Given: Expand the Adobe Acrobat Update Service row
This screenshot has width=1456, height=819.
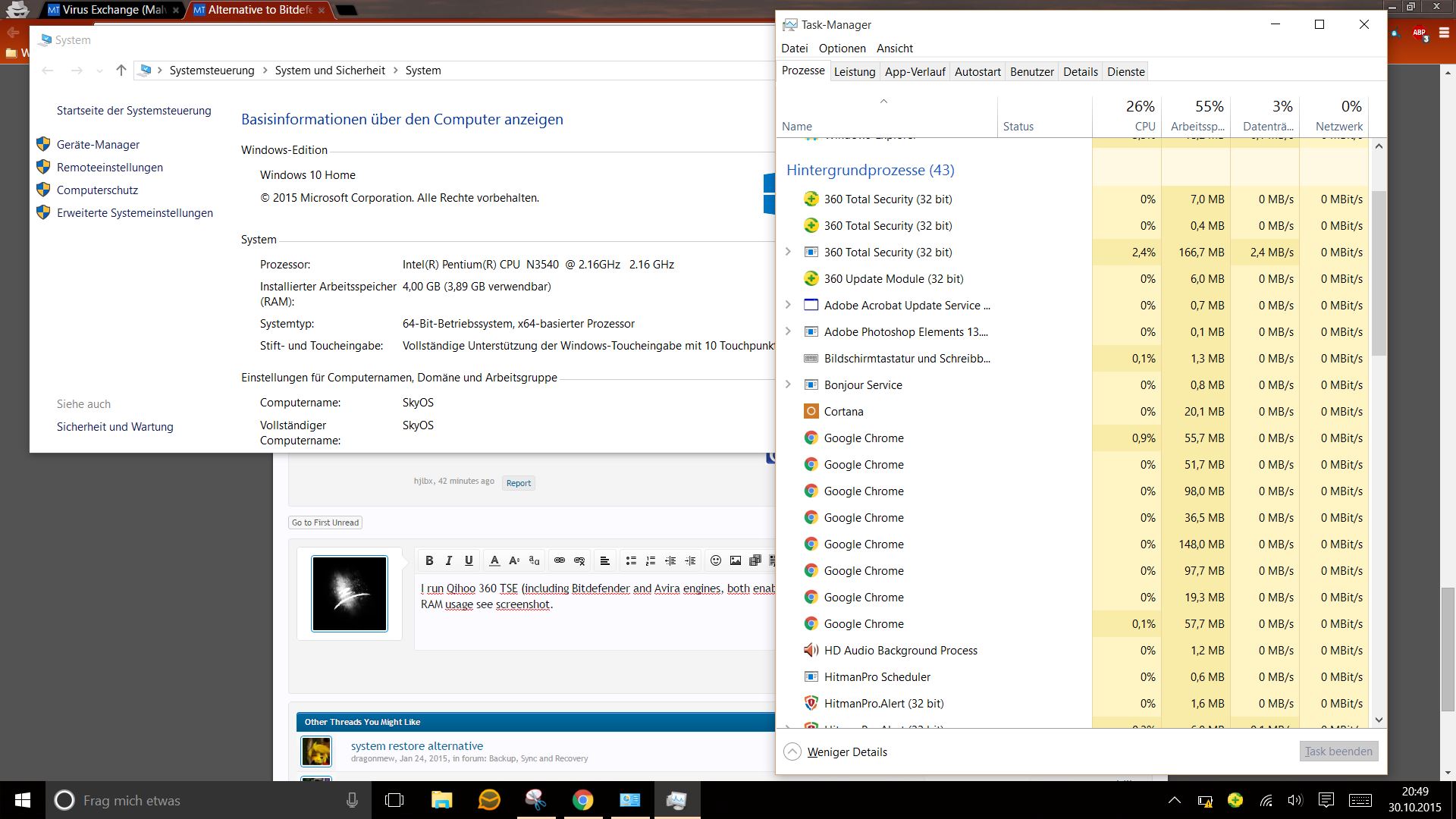Looking at the screenshot, I should pos(788,305).
